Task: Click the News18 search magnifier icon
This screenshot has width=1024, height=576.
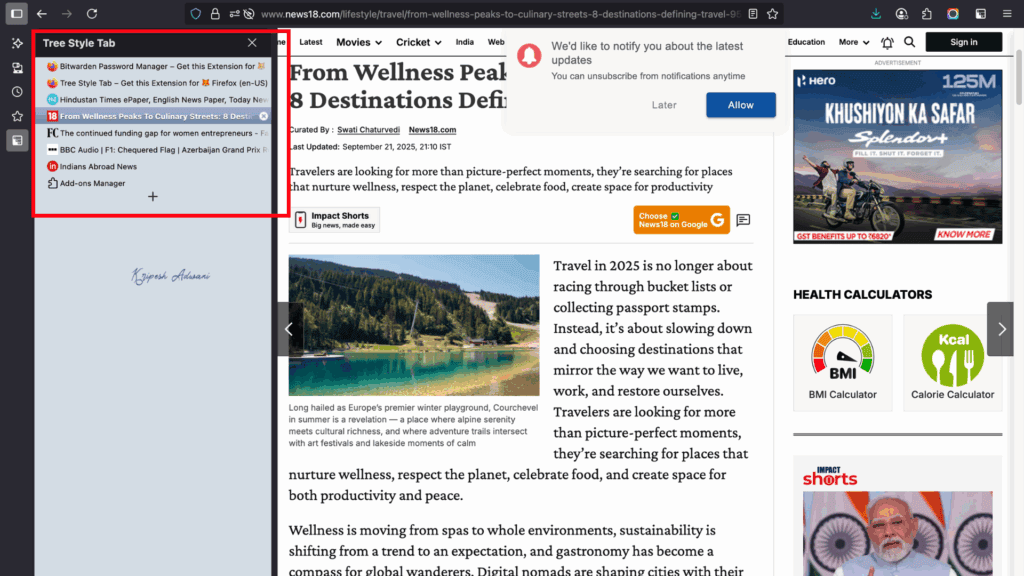Action: tap(908, 42)
